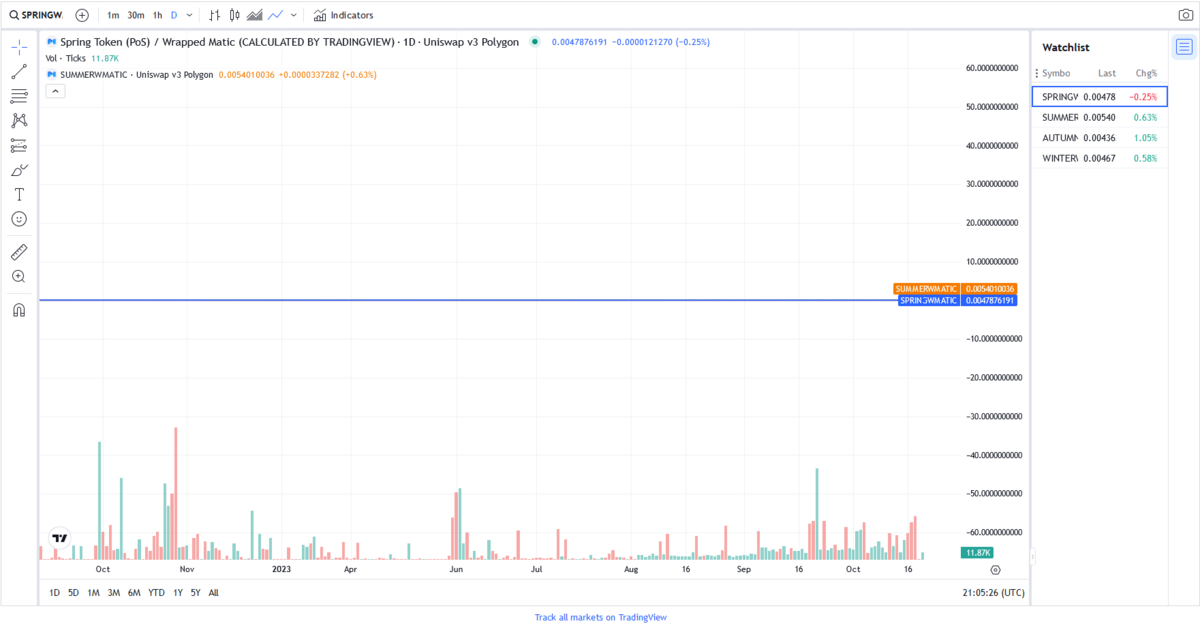Screen dimensions: 1200x630
Task: Select the text annotation tool
Action: coord(19,194)
